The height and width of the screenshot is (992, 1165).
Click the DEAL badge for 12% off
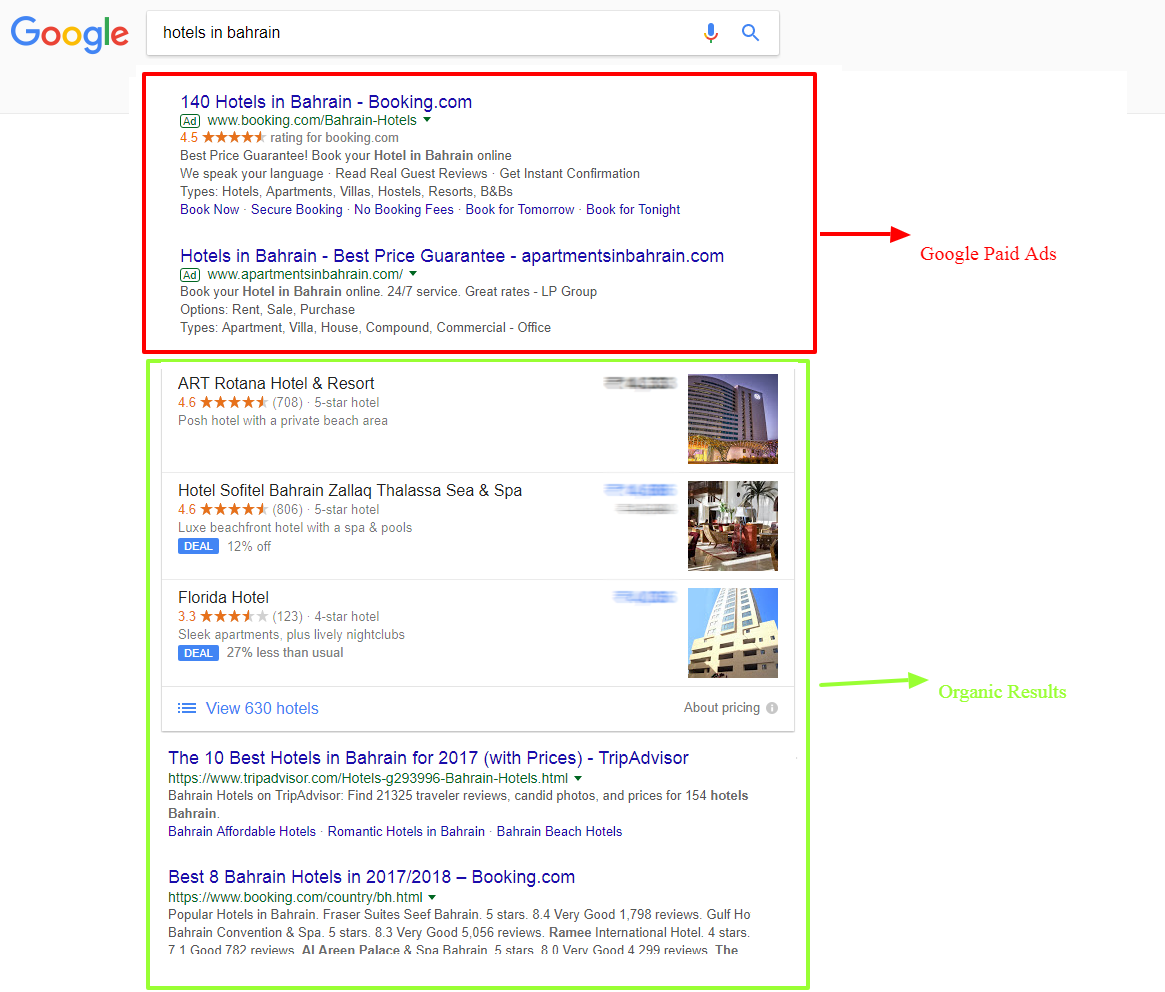tap(198, 546)
